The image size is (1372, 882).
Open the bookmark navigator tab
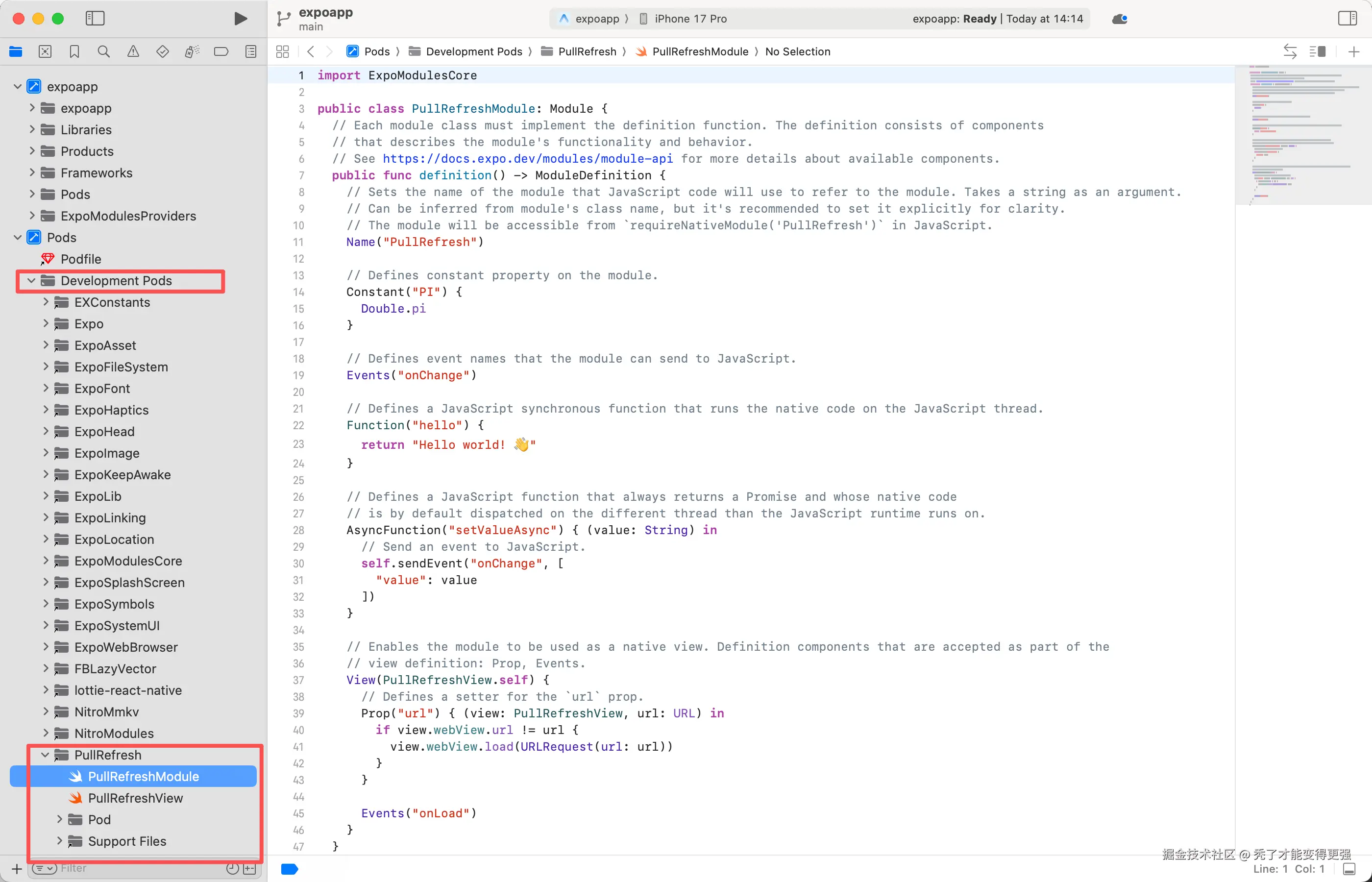tap(74, 52)
